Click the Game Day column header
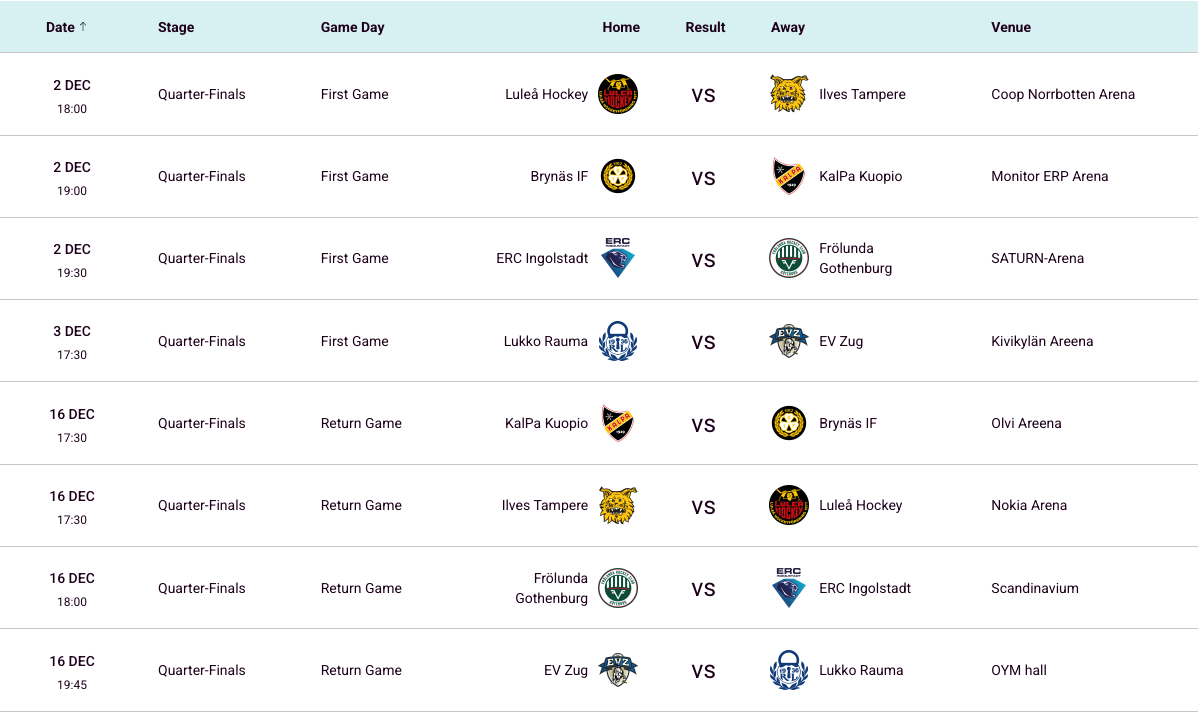The height and width of the screenshot is (712, 1198). [x=352, y=27]
